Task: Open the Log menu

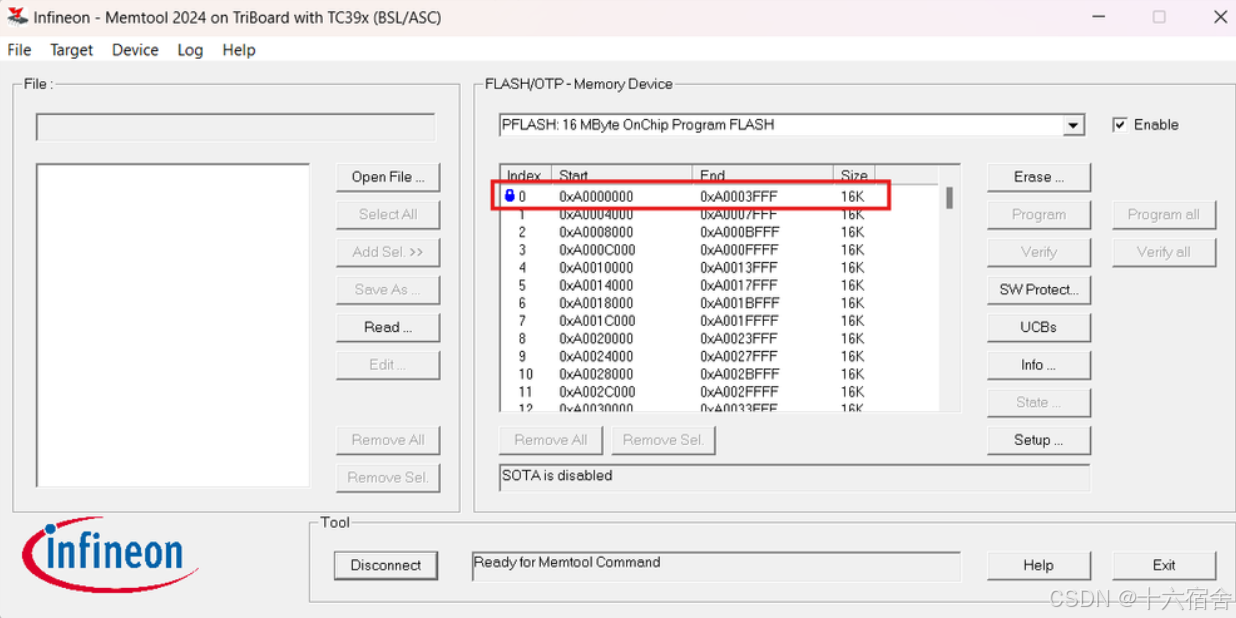Action: tap(190, 50)
